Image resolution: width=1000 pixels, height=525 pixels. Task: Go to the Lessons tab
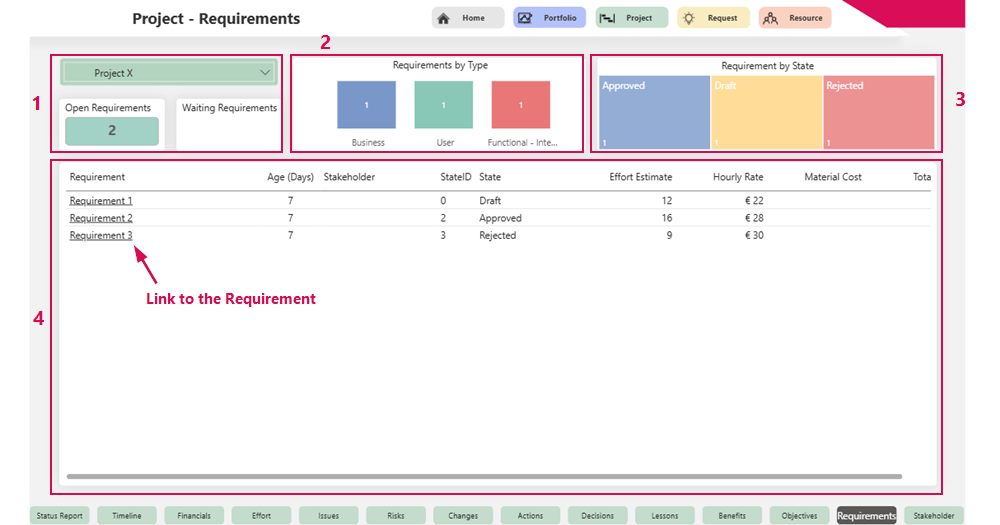click(665, 515)
